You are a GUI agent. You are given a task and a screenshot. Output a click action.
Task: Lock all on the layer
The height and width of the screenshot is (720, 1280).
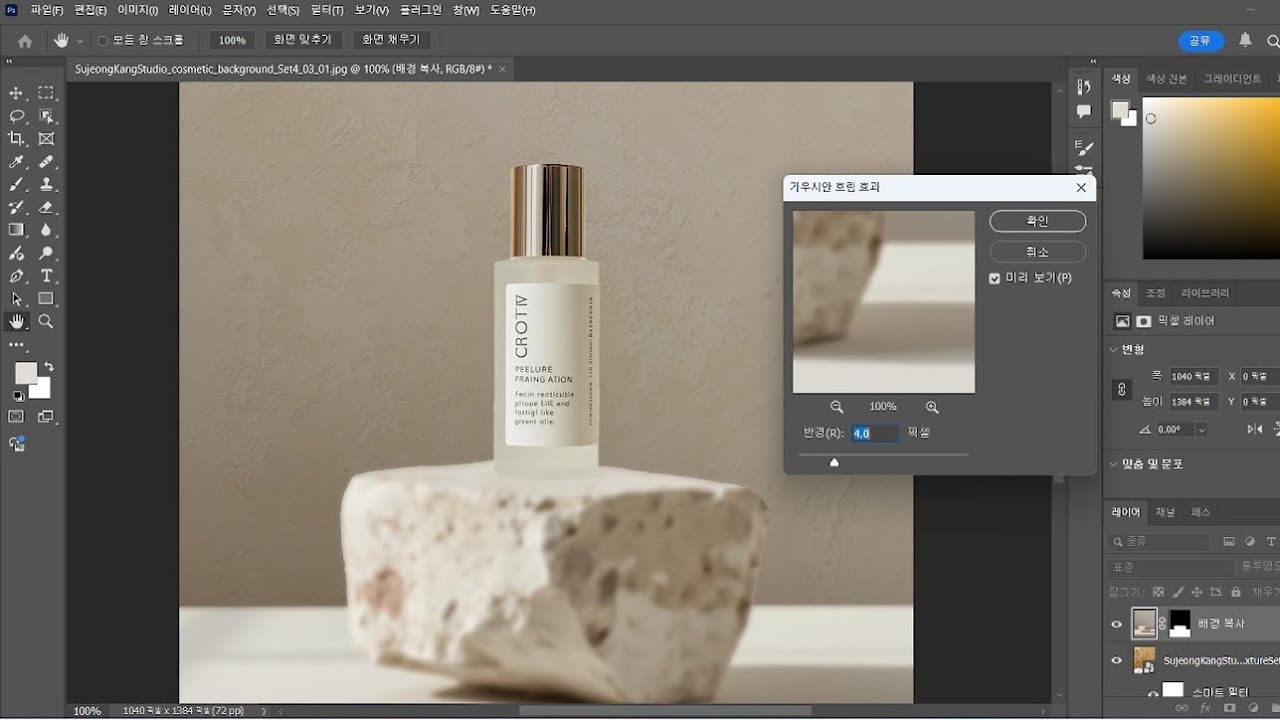point(1236,592)
